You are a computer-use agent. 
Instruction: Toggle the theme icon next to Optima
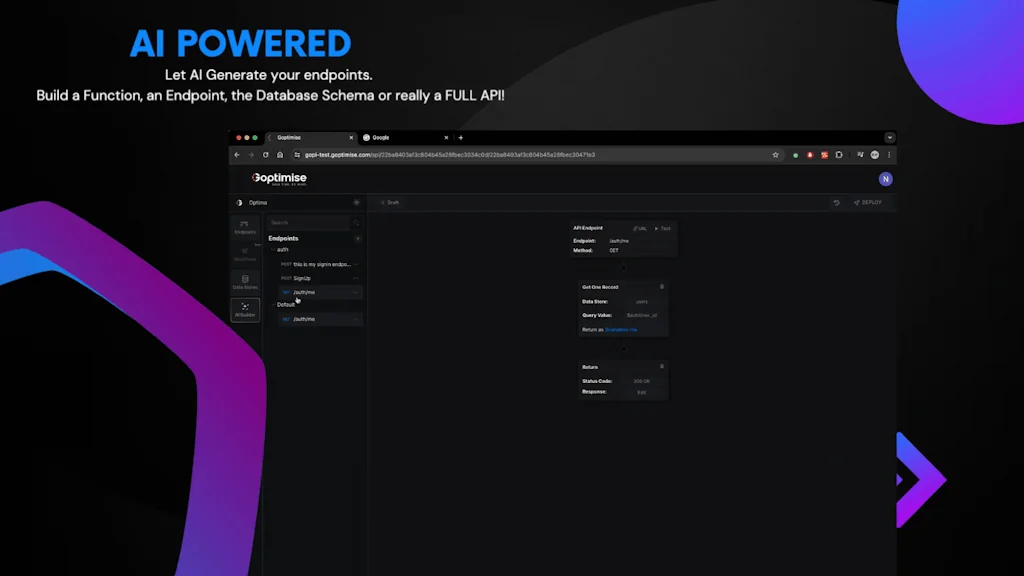click(239, 203)
